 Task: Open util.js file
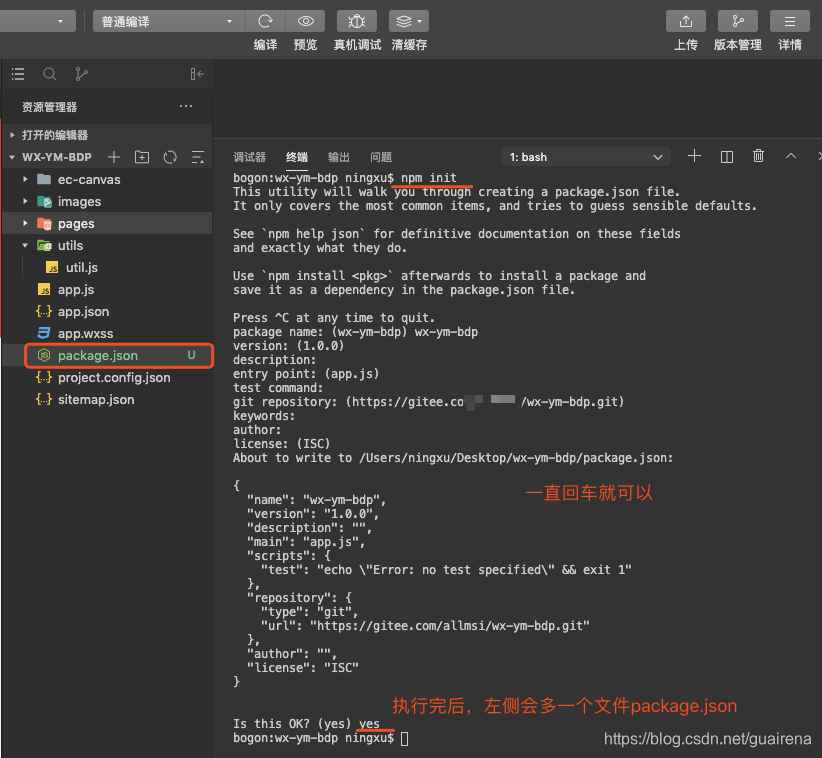[x=107, y=268]
